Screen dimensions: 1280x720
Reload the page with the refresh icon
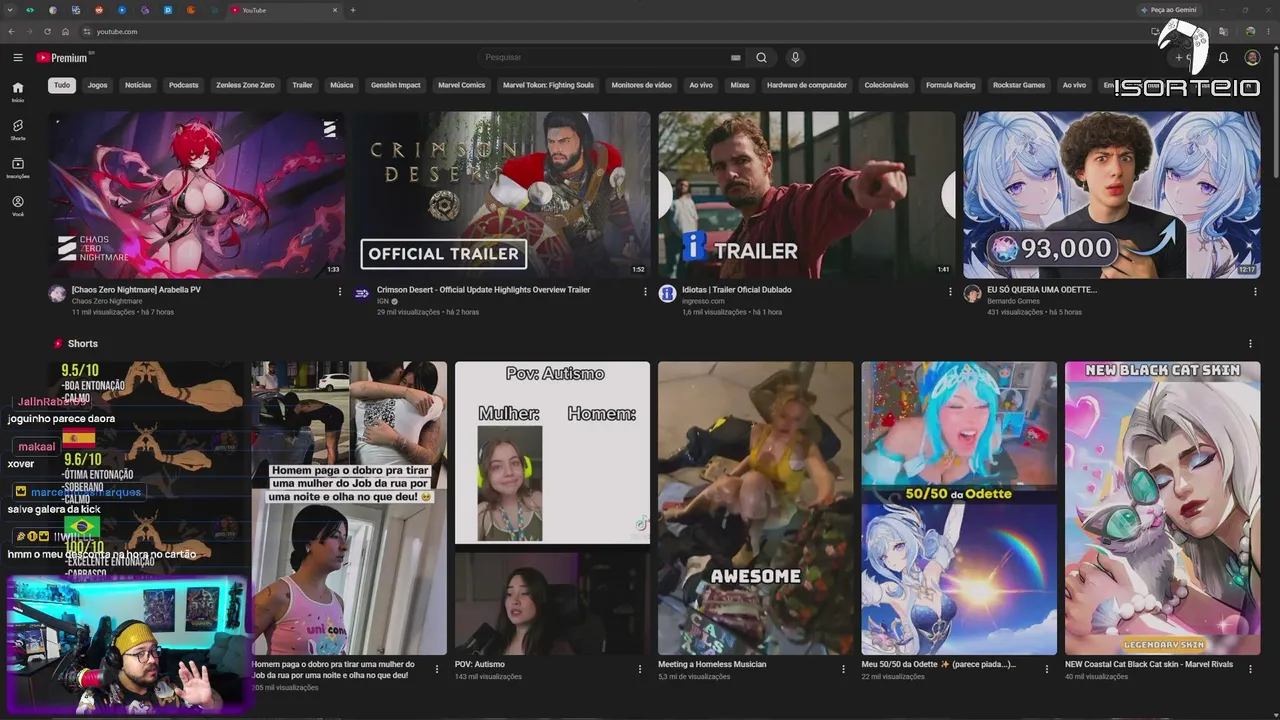48,32
